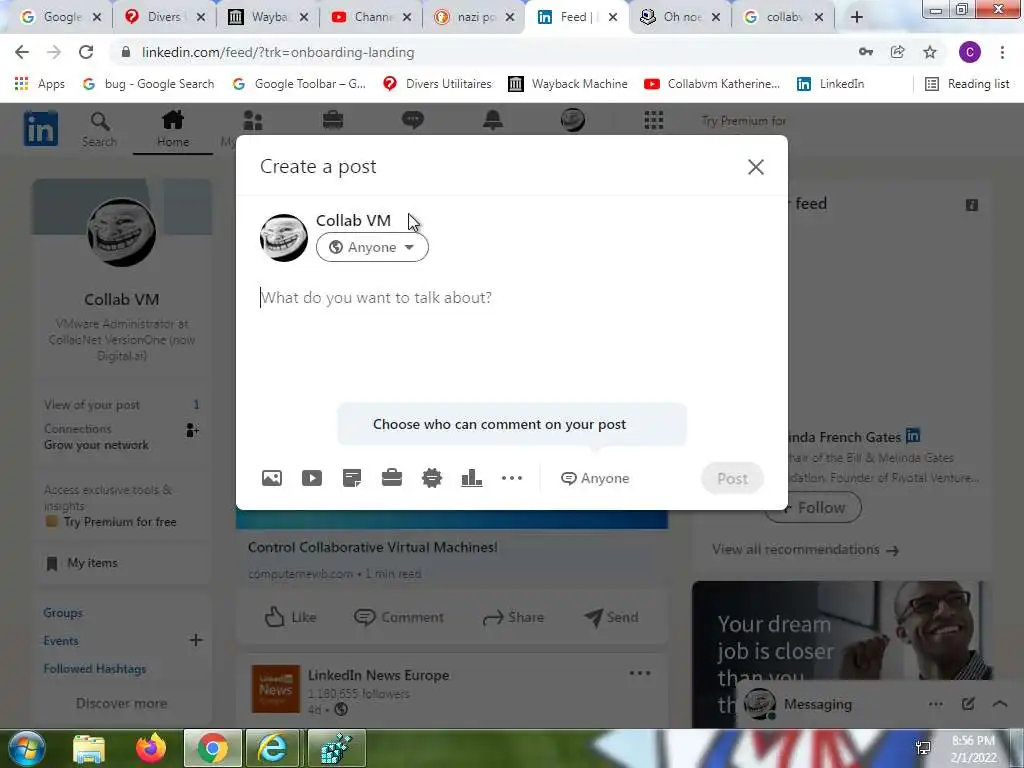Switch to the Divers browser tab
Image resolution: width=1024 pixels, height=768 pixels.
click(165, 17)
